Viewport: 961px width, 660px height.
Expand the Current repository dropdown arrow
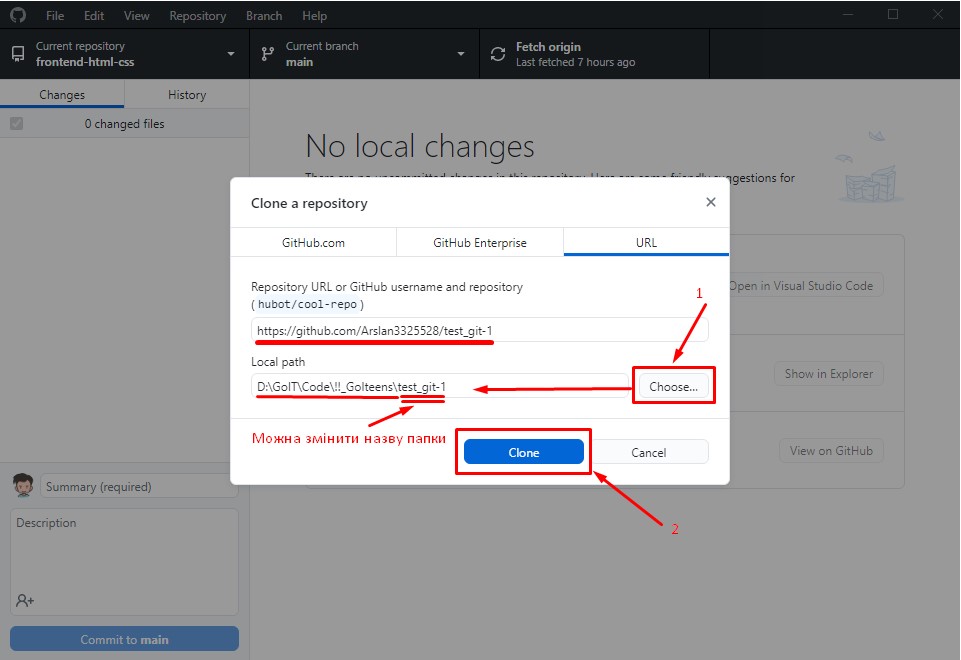231,54
